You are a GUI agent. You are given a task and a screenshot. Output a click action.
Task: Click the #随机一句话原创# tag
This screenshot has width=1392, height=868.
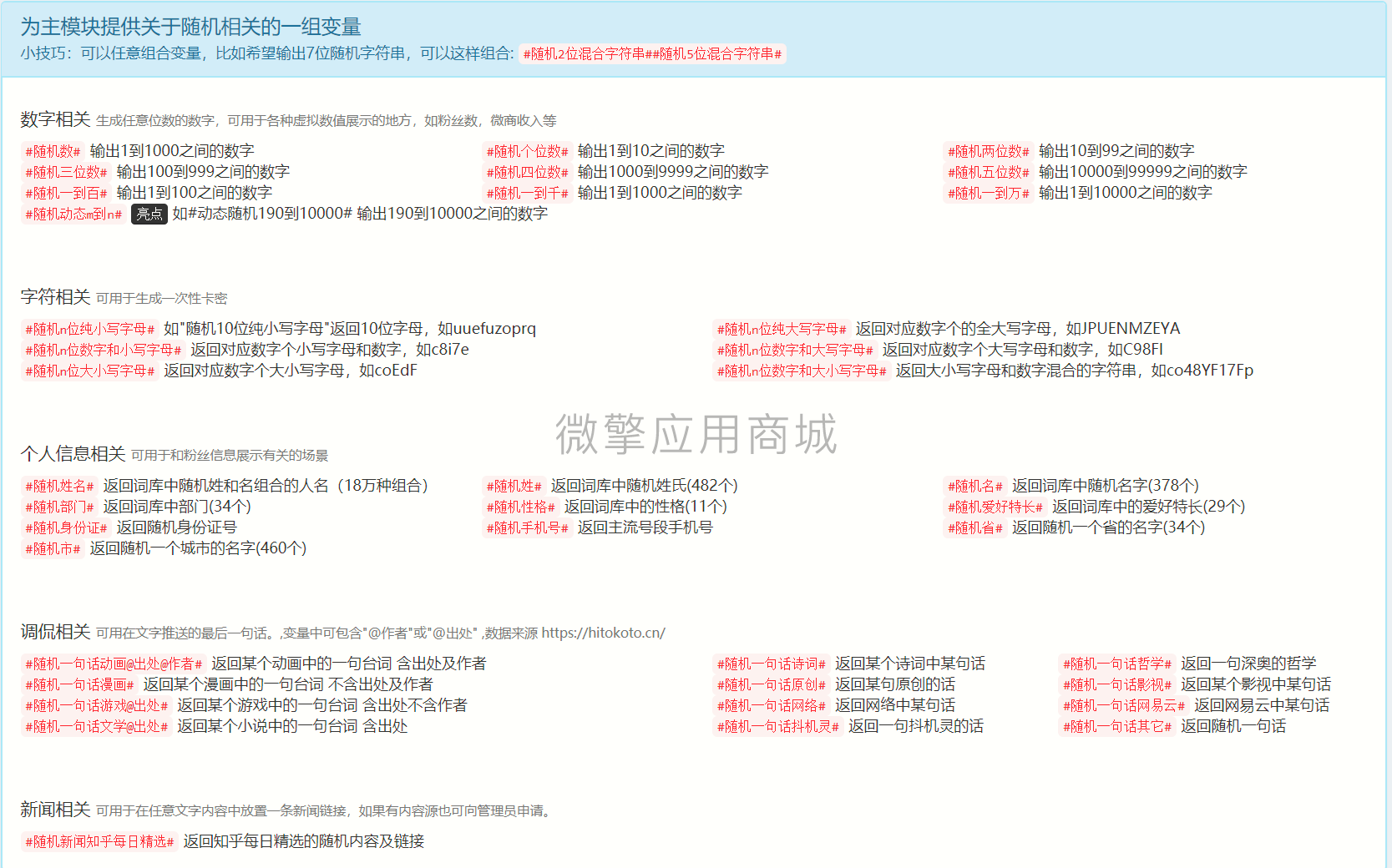point(772,684)
